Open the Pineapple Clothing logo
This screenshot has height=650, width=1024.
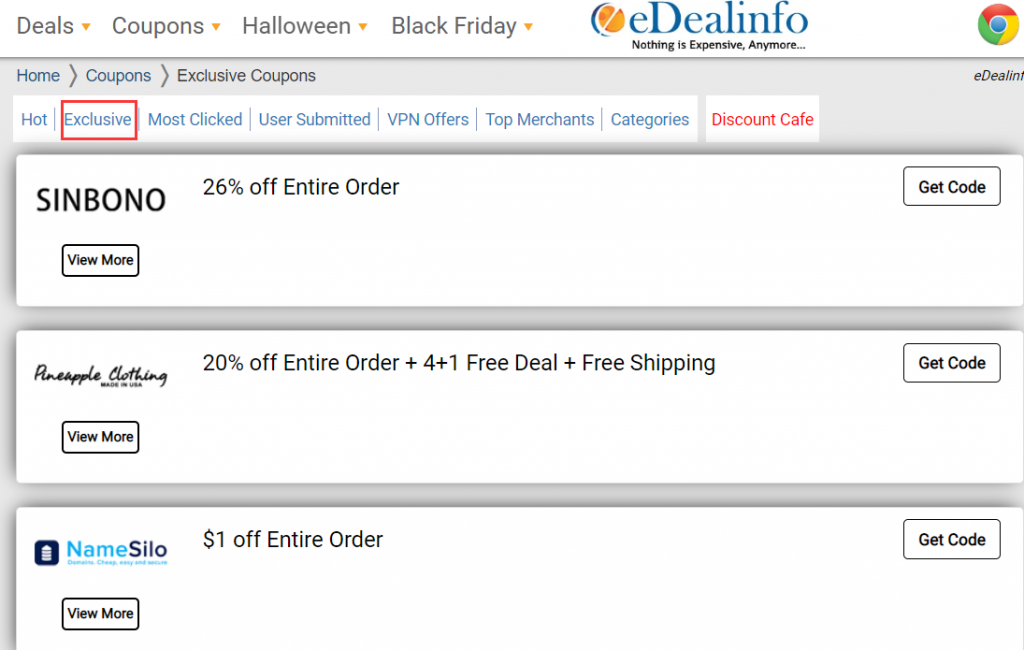point(101,376)
